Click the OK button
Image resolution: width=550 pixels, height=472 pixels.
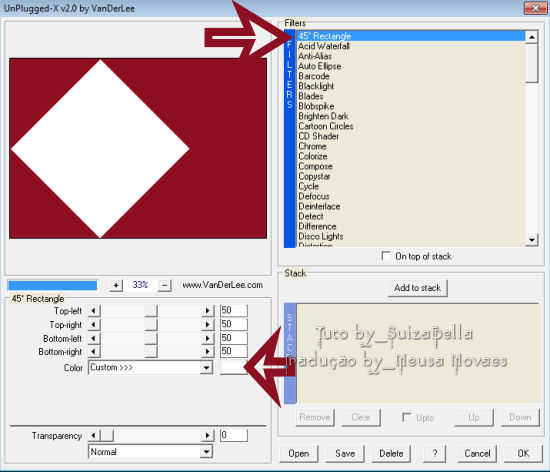(523, 454)
